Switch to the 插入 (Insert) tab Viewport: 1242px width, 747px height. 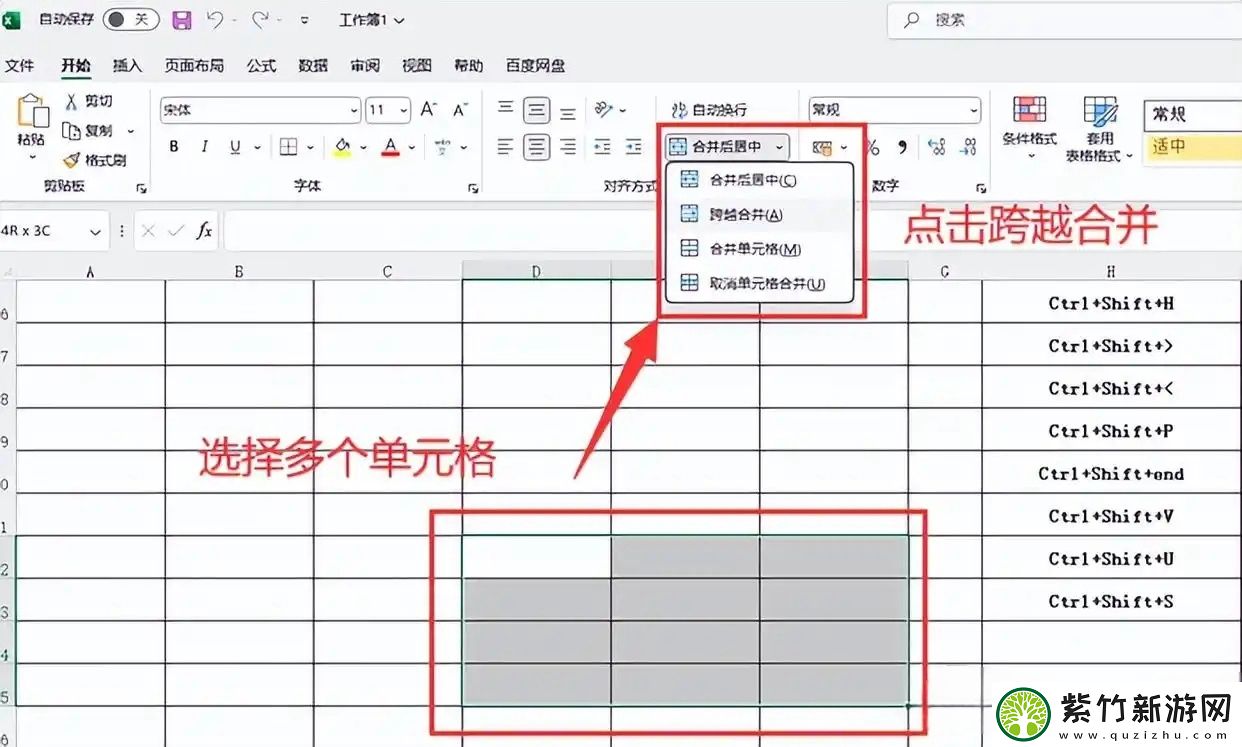[127, 66]
